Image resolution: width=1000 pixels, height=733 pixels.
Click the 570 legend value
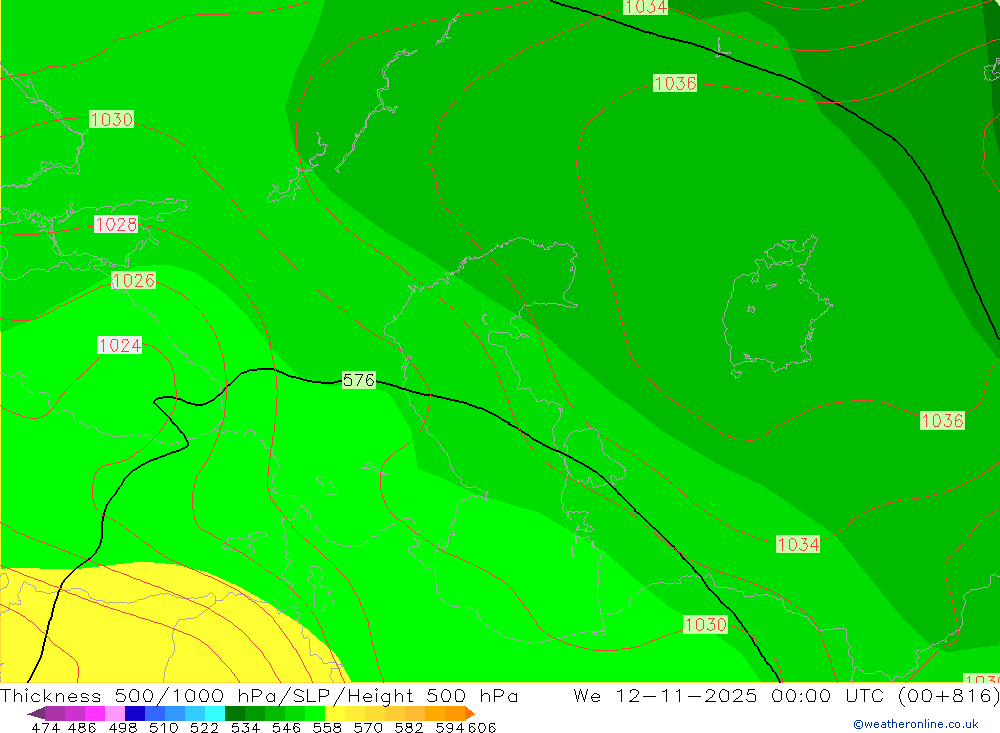(368, 727)
